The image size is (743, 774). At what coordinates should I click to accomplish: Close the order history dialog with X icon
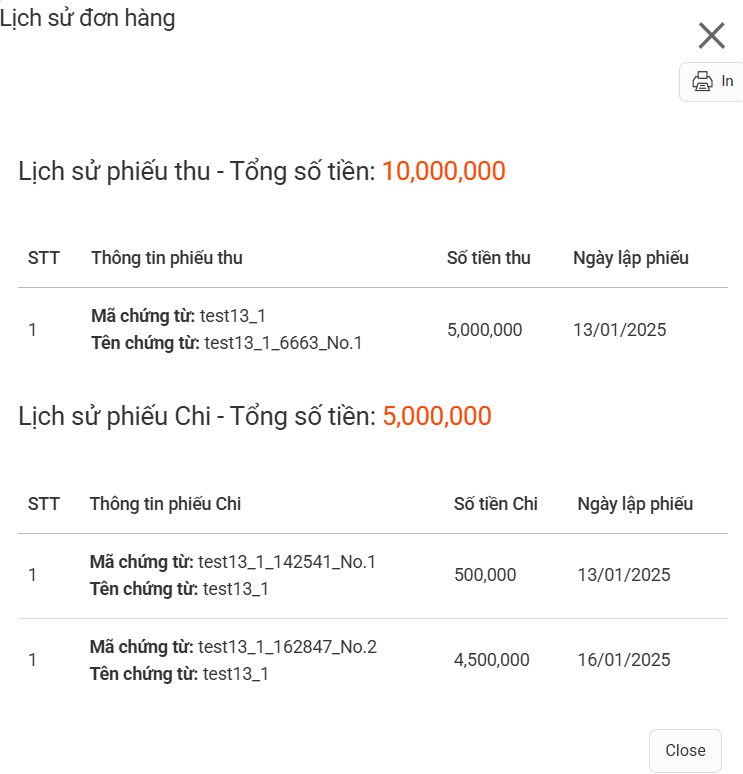coord(711,36)
